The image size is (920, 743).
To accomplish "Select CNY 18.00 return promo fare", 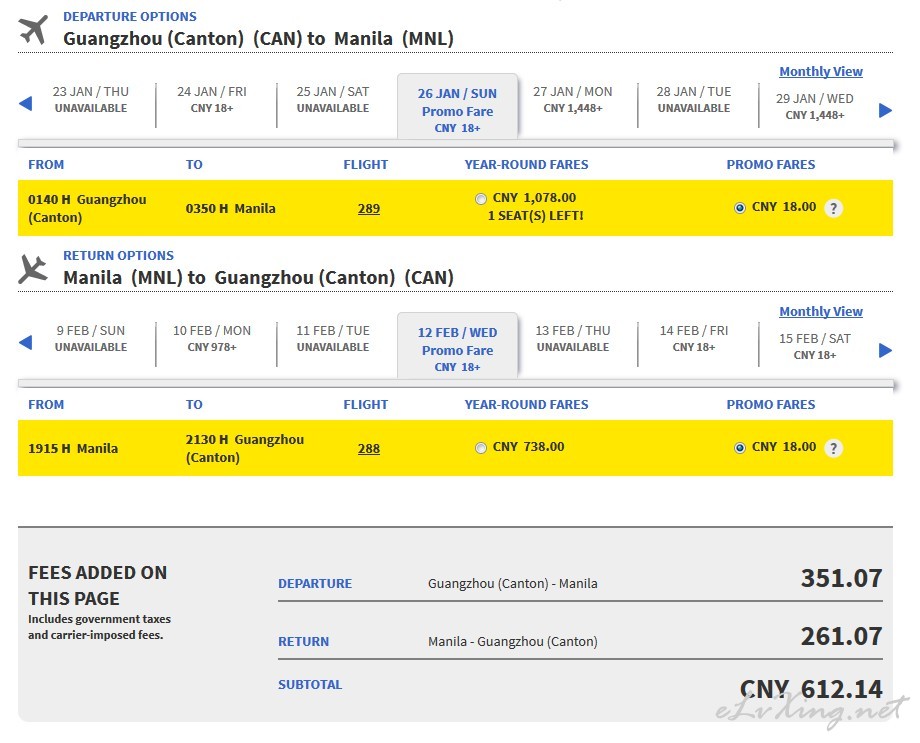I will [x=739, y=448].
